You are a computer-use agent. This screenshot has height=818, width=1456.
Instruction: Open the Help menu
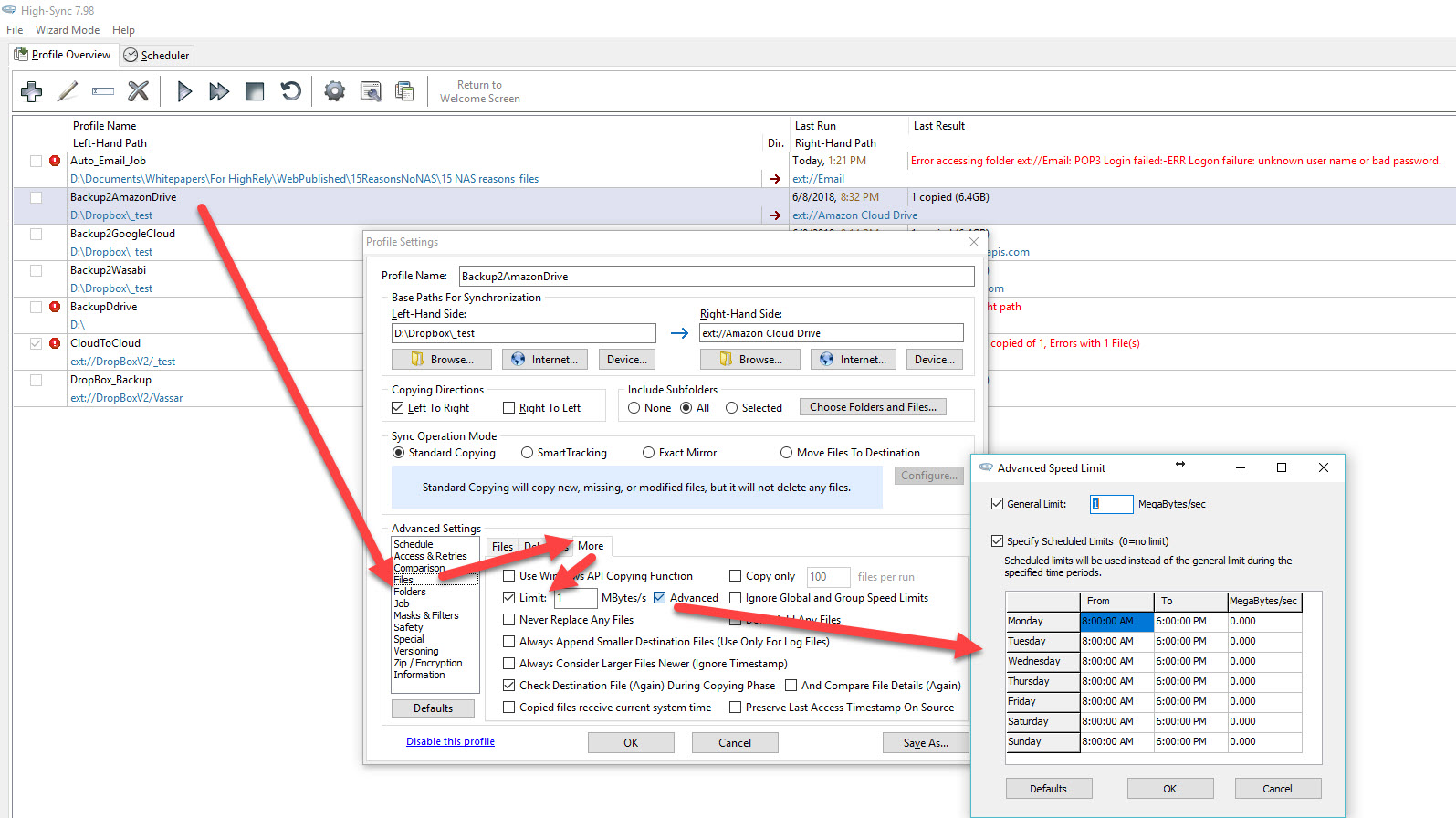click(123, 30)
